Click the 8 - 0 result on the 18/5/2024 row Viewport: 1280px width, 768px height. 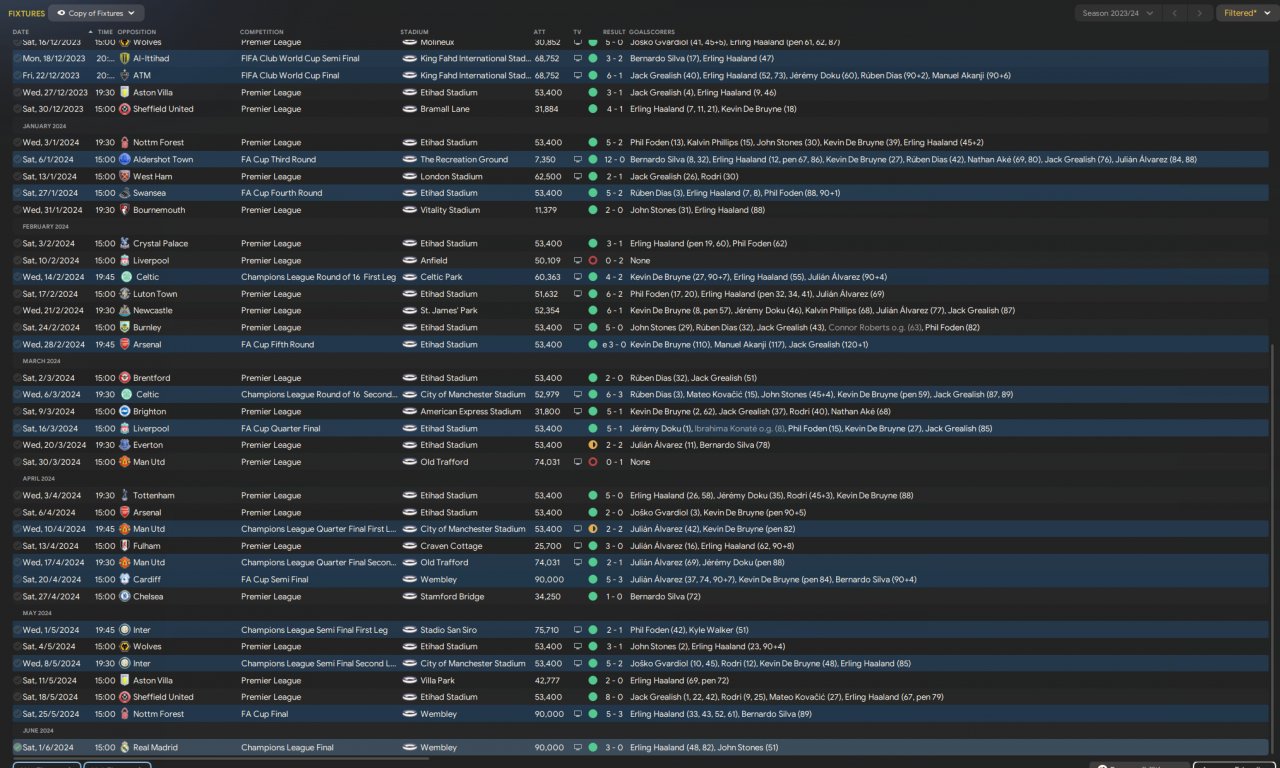tap(614, 697)
